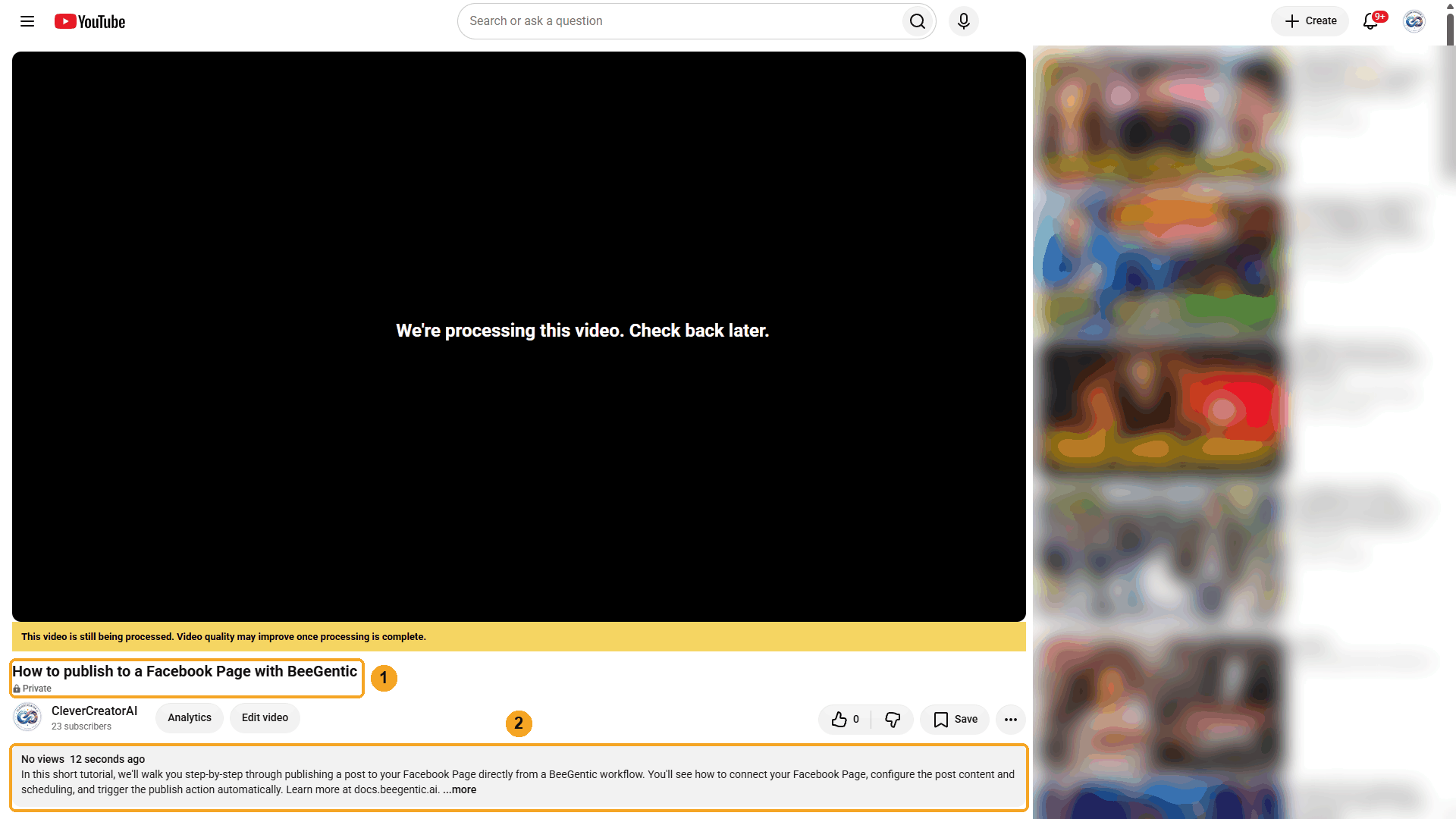Open account menu via profile avatar
The height and width of the screenshot is (819, 1456).
1414,21
